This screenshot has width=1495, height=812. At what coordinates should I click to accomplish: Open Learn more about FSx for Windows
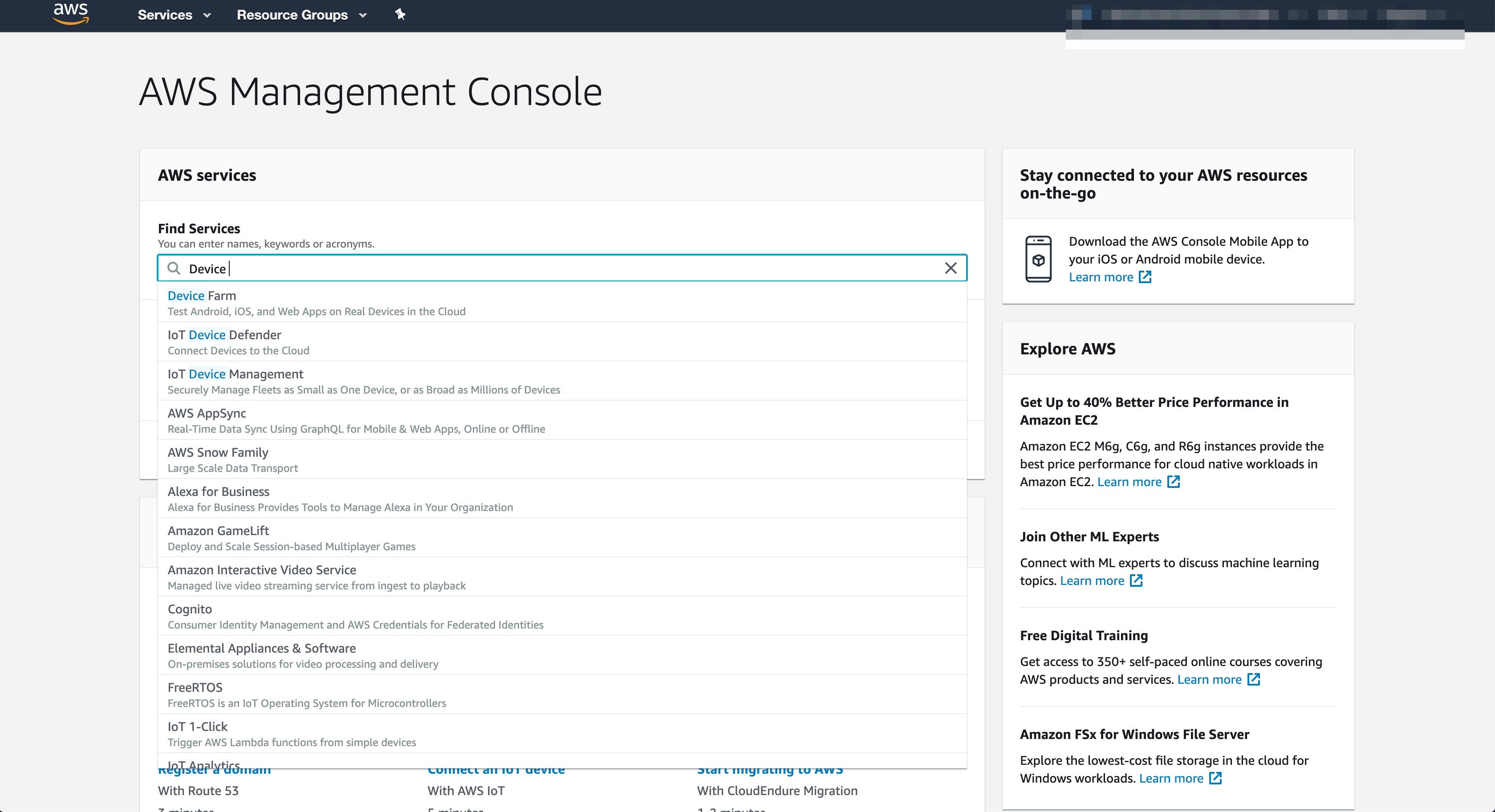click(1170, 778)
